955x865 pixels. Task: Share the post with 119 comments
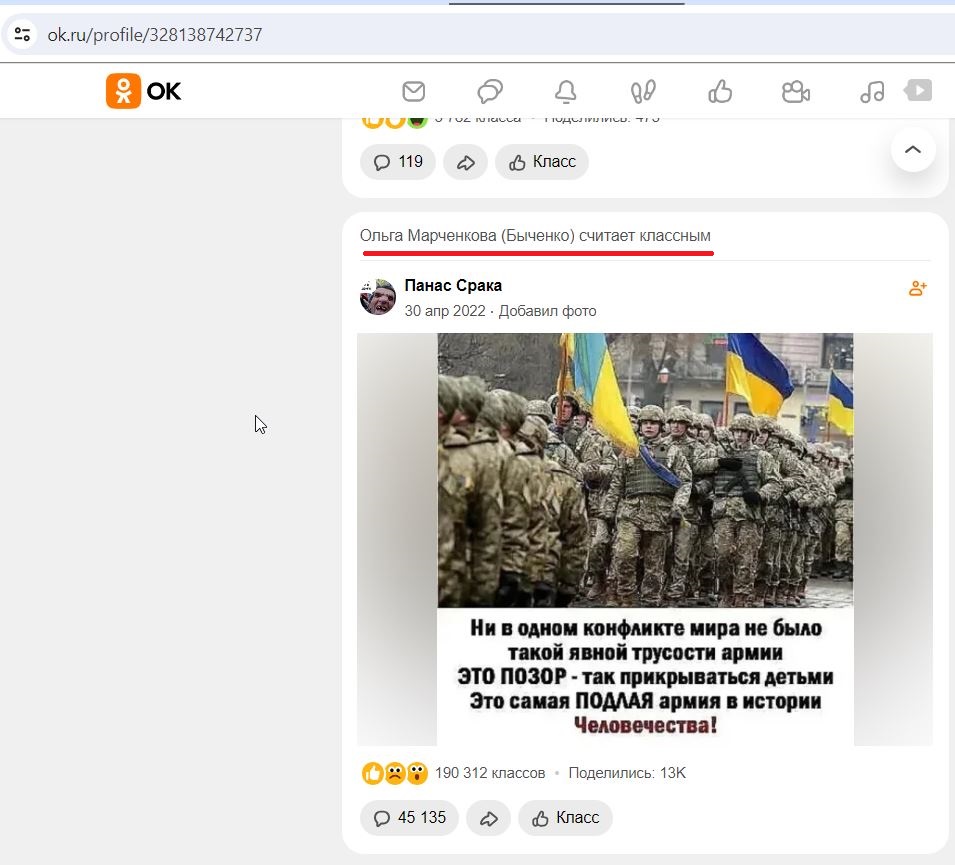(x=465, y=162)
